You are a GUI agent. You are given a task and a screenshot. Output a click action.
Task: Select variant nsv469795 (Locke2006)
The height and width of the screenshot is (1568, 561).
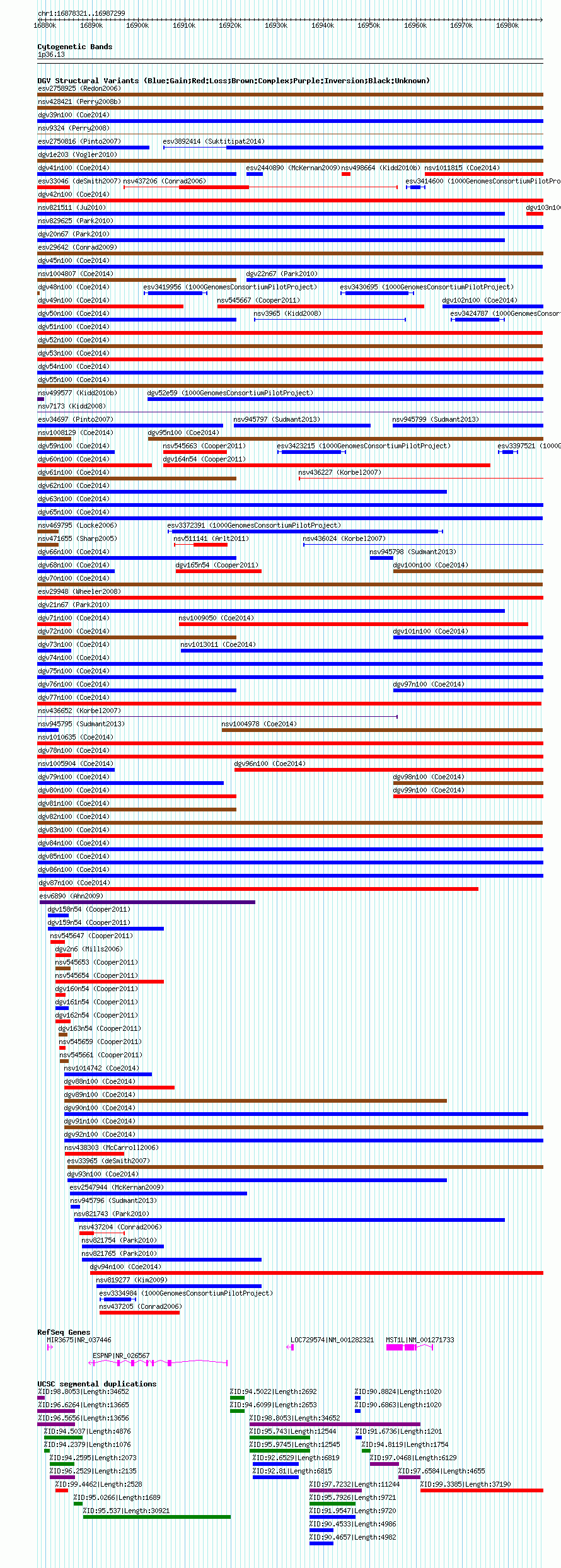(78, 525)
